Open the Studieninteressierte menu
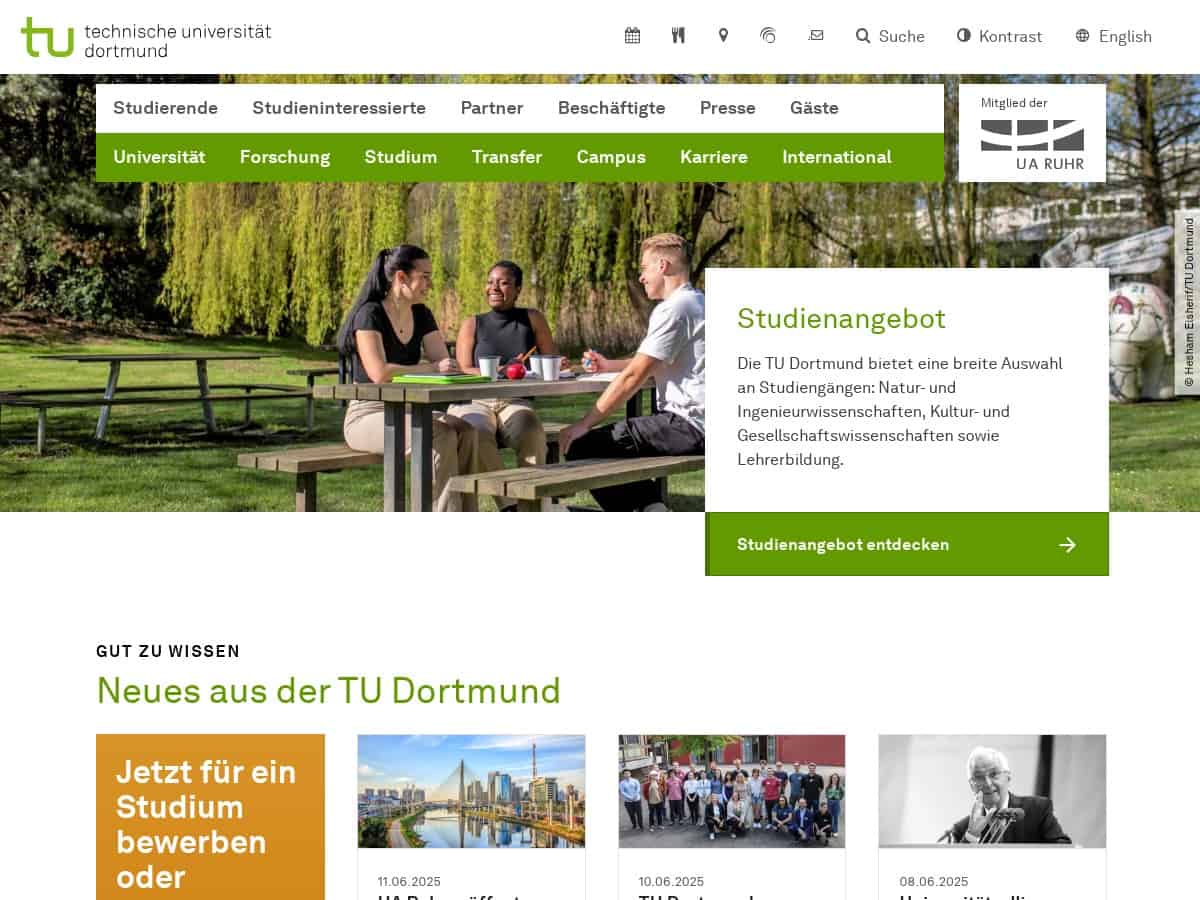The image size is (1200, 900). point(339,108)
